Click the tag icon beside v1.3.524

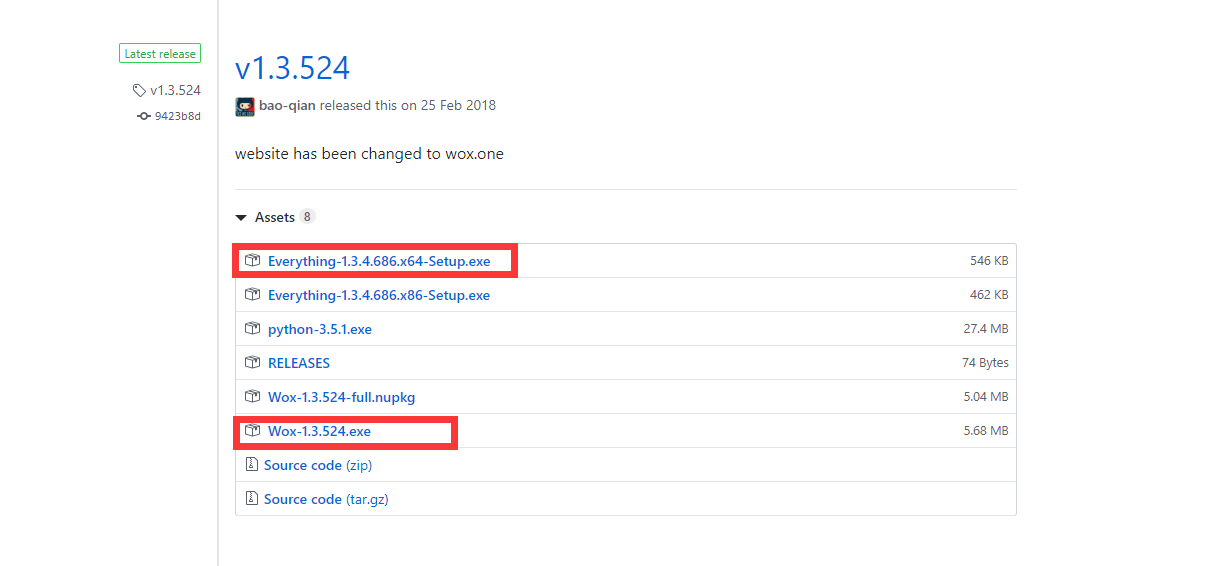click(139, 91)
